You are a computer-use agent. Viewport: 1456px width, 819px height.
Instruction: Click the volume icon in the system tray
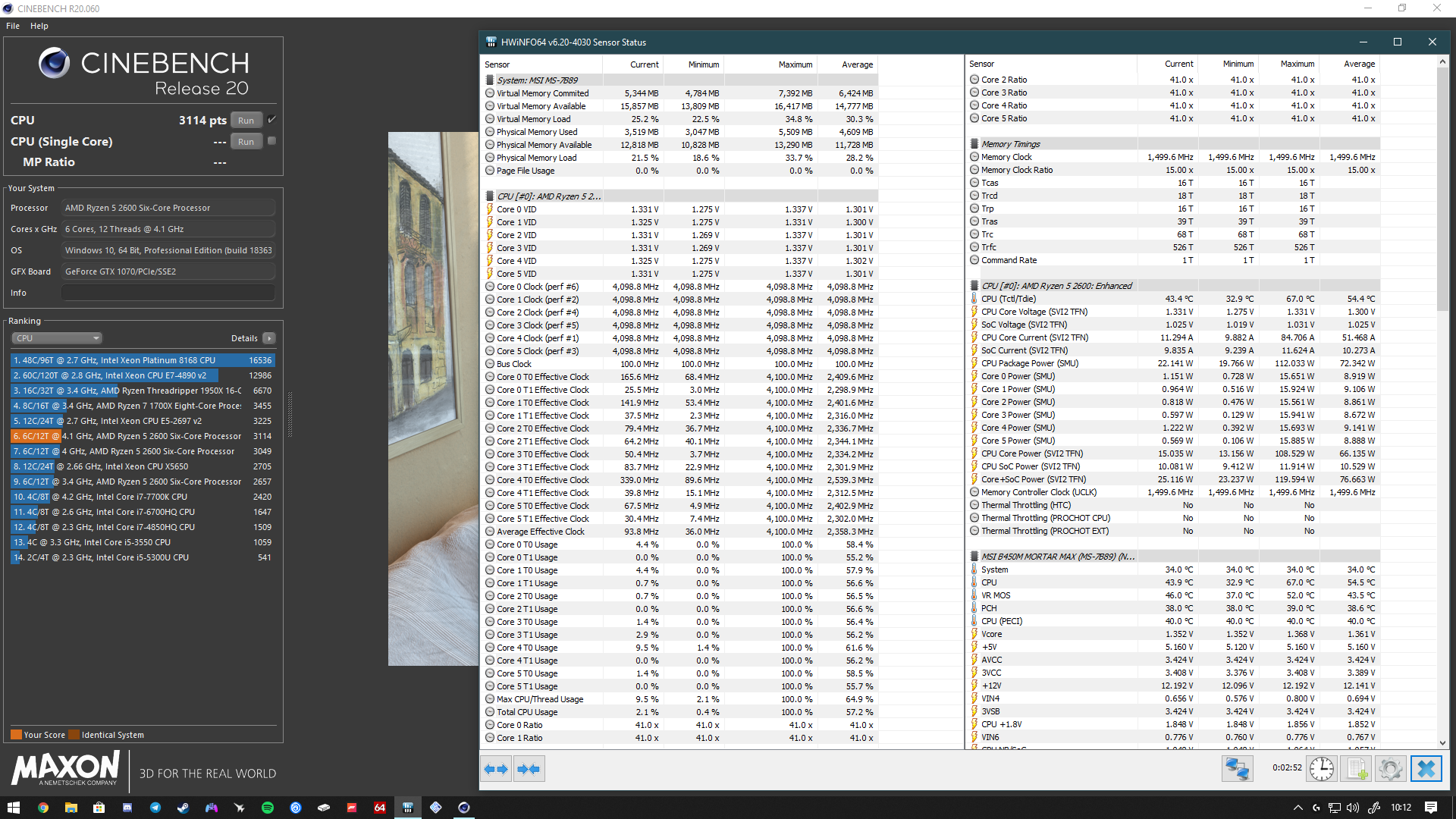click(1353, 808)
